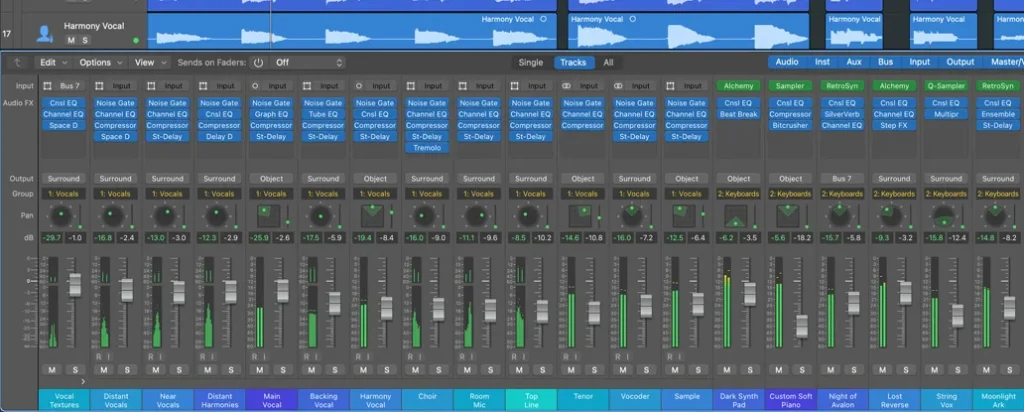Solo the Custom Soft Piano channel
This screenshot has height=412, width=1024.
click(x=802, y=370)
